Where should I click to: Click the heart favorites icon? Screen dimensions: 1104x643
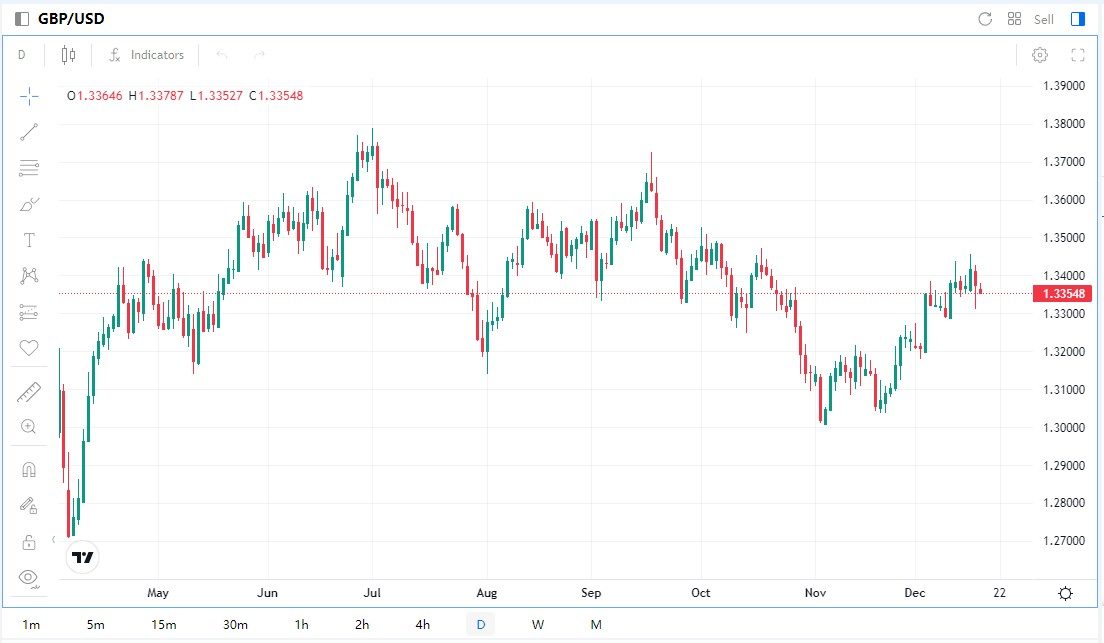click(x=29, y=348)
